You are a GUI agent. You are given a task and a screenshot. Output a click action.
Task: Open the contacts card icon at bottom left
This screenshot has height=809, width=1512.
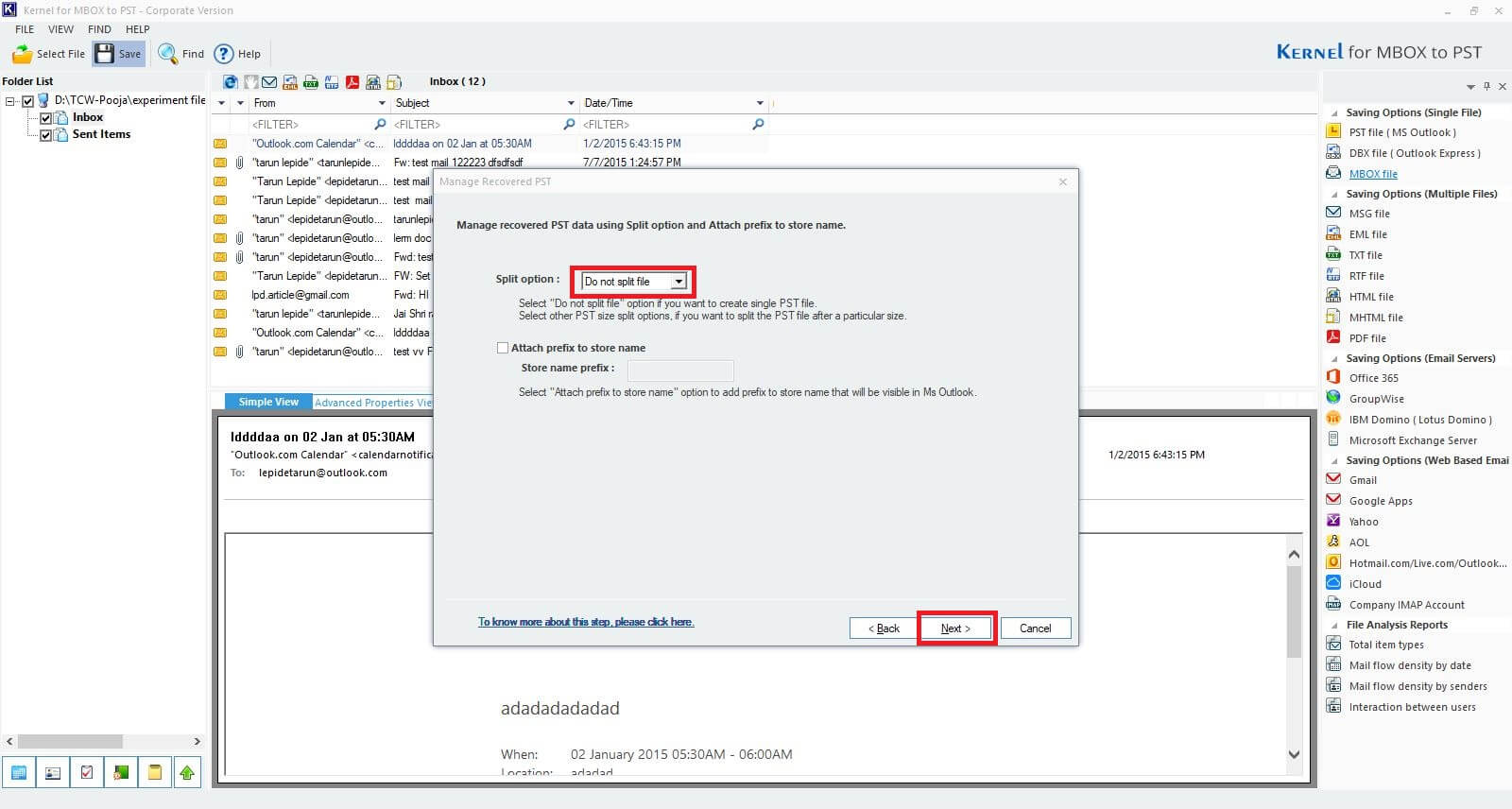click(53, 772)
